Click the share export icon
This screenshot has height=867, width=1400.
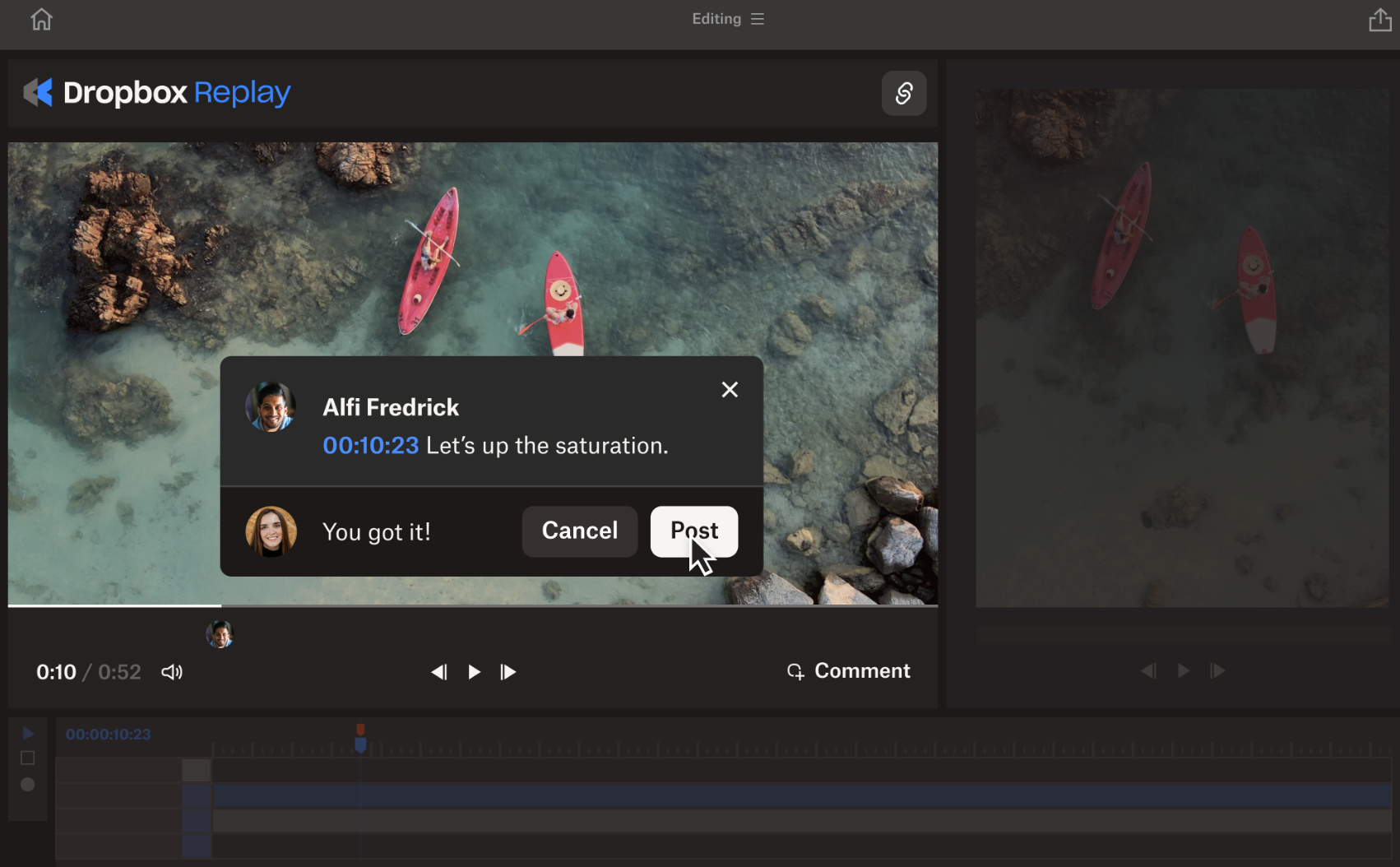pos(1379,20)
